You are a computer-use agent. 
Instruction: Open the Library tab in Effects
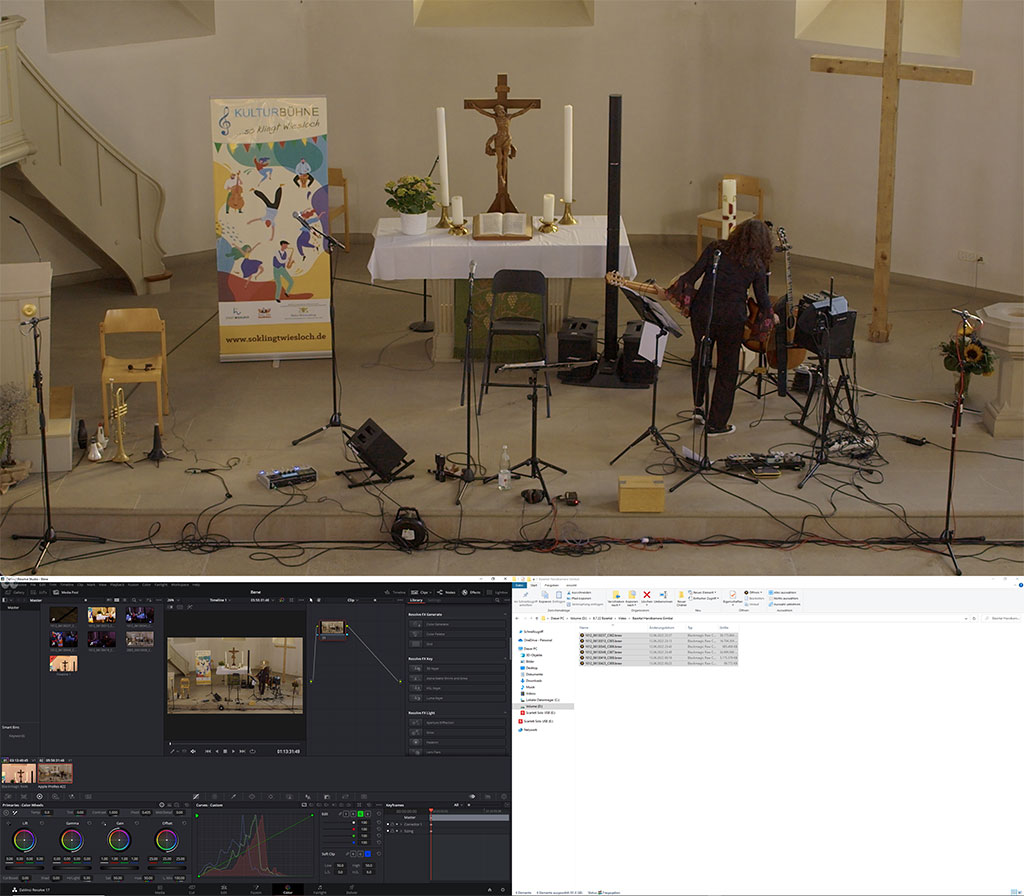[x=416, y=600]
